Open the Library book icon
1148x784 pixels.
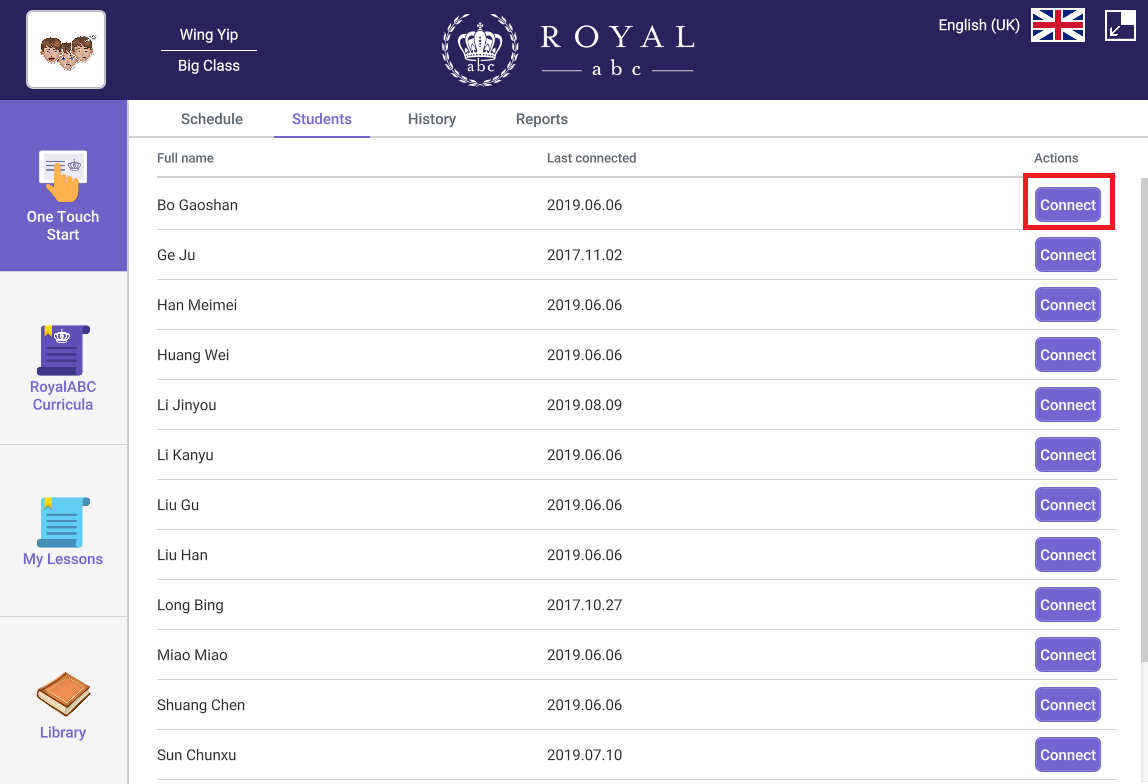coord(63,694)
